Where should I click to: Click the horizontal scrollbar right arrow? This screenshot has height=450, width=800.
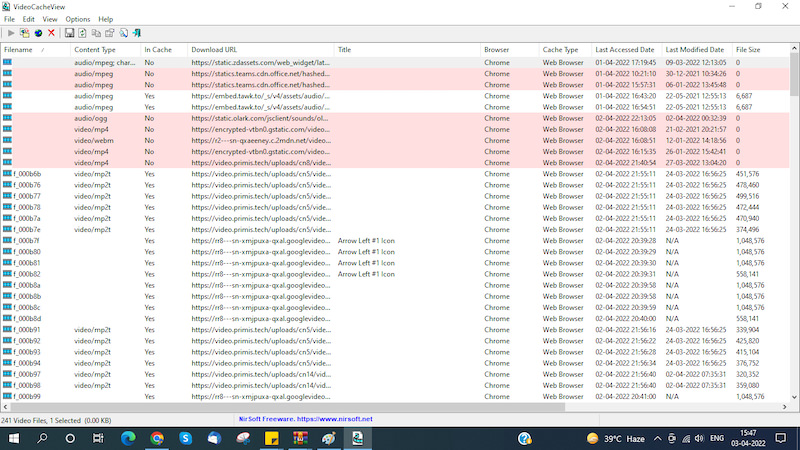(x=785, y=407)
